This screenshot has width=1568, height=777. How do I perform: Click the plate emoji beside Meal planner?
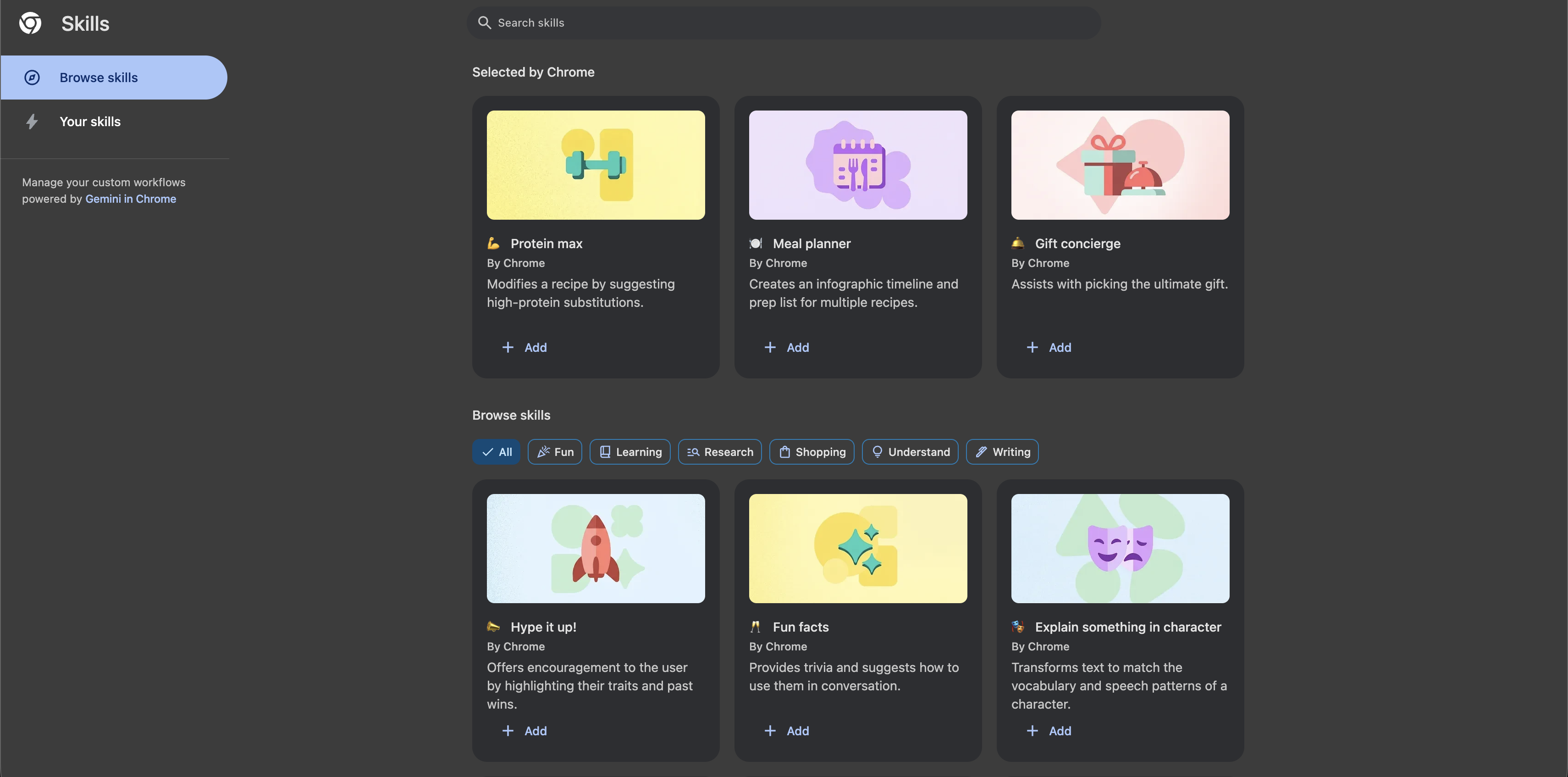tap(756, 244)
